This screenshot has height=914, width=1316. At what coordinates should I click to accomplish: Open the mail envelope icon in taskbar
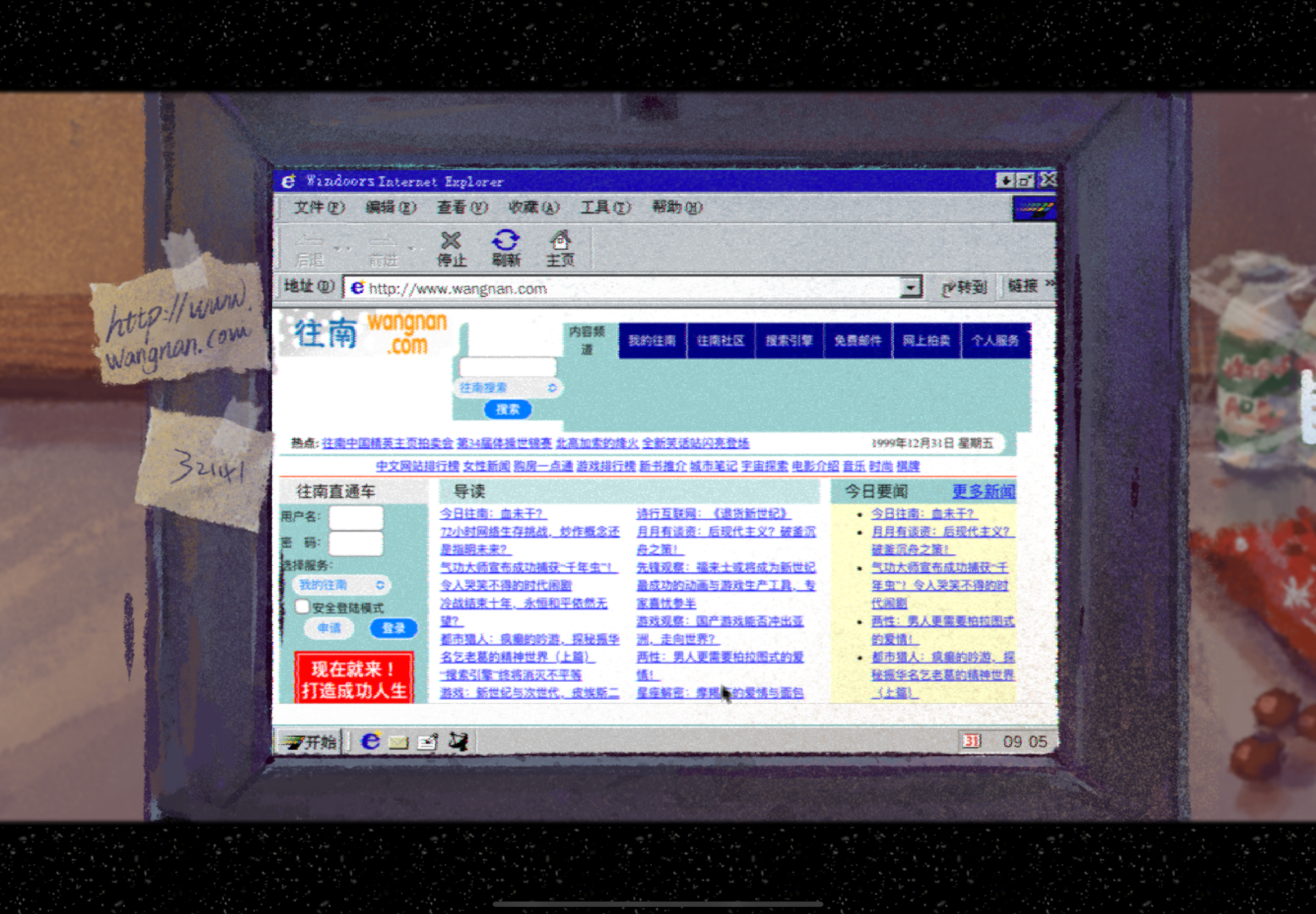[398, 742]
